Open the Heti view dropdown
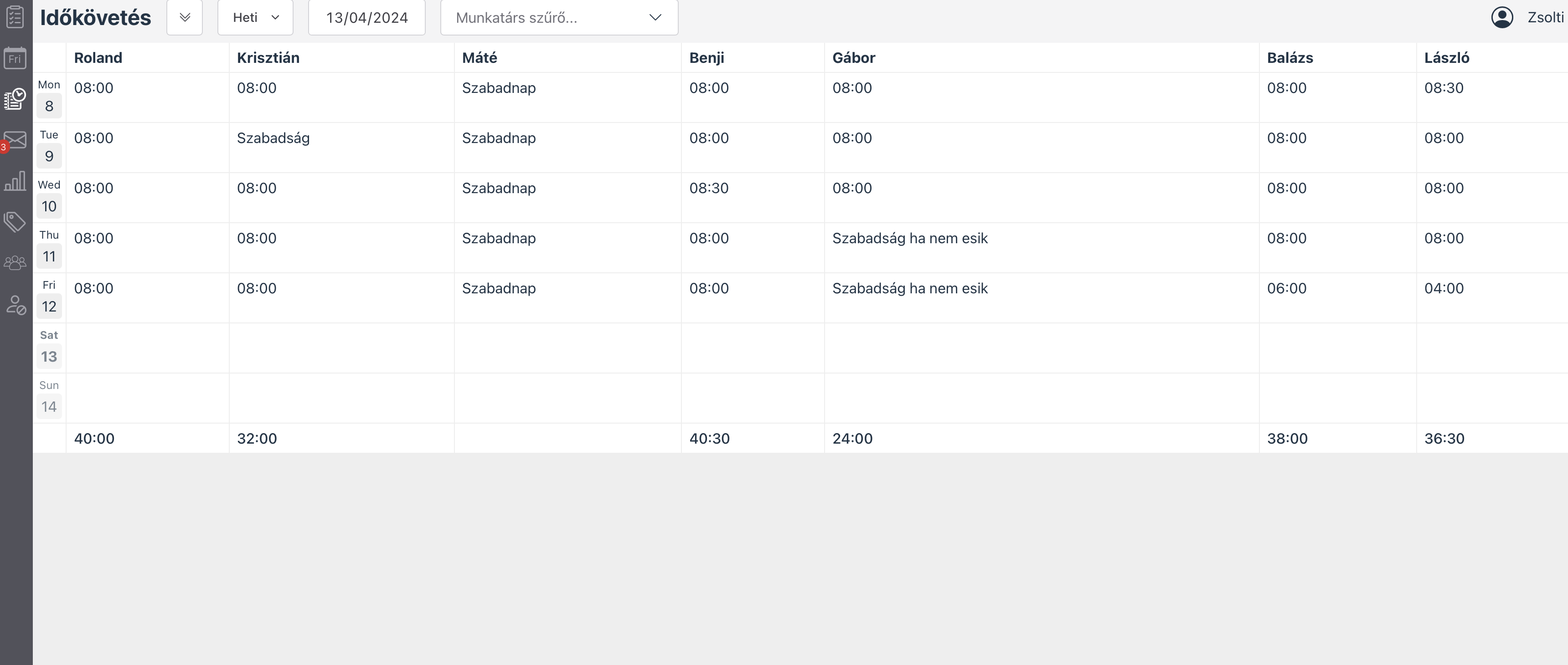1568x665 pixels. [255, 18]
